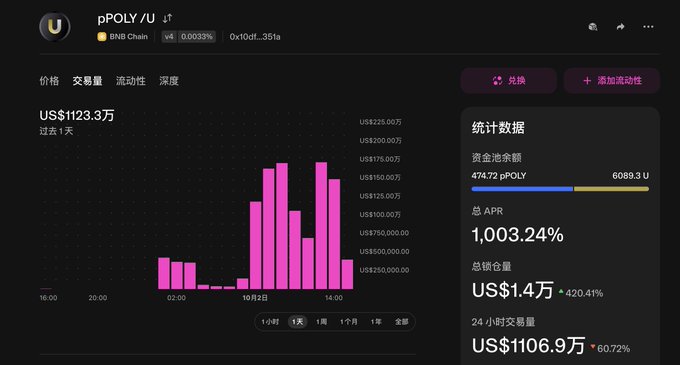Click the 6089.3 U balance text
The image size is (680, 365).
[x=631, y=176]
